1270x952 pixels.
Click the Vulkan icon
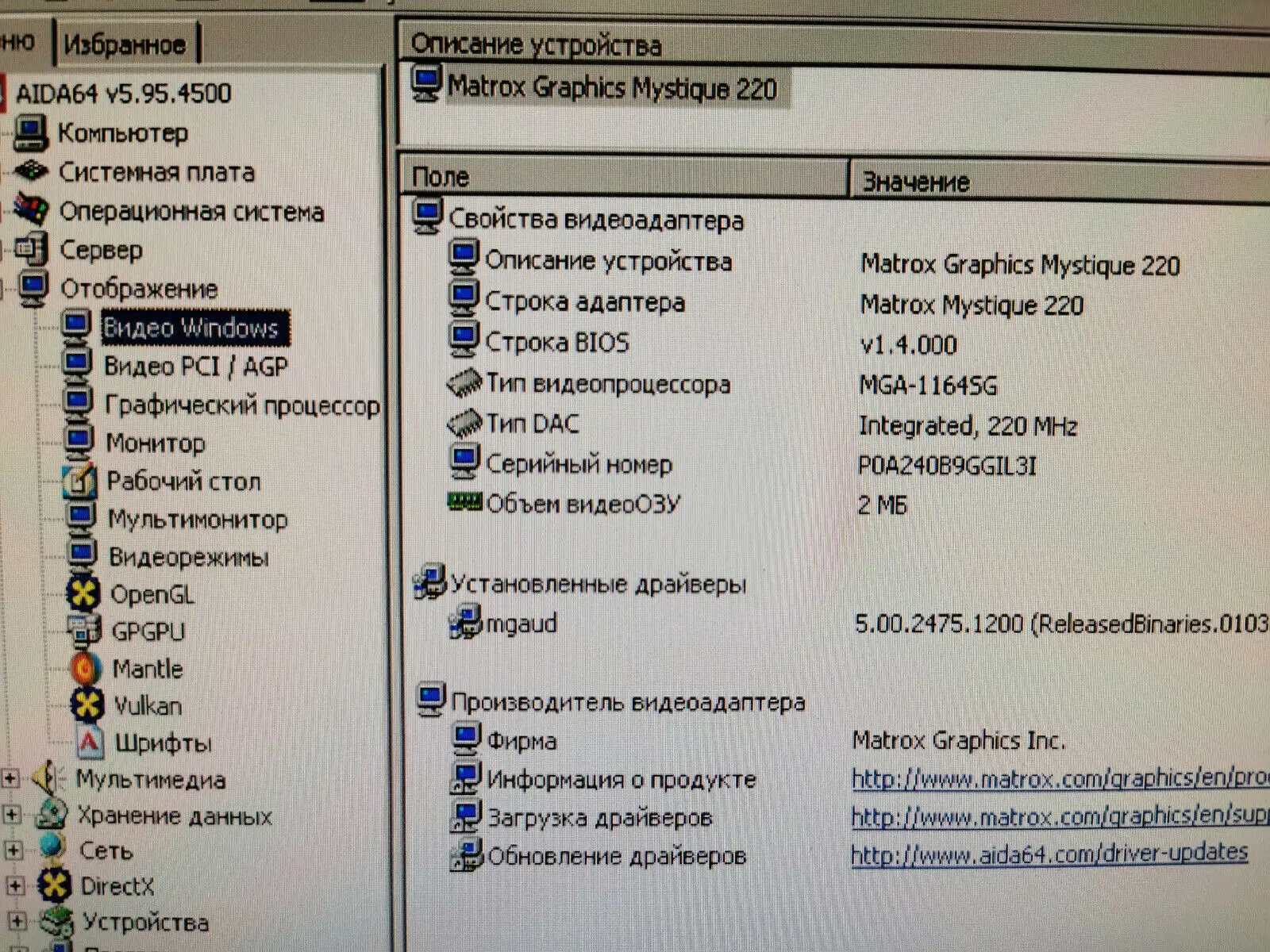87,705
